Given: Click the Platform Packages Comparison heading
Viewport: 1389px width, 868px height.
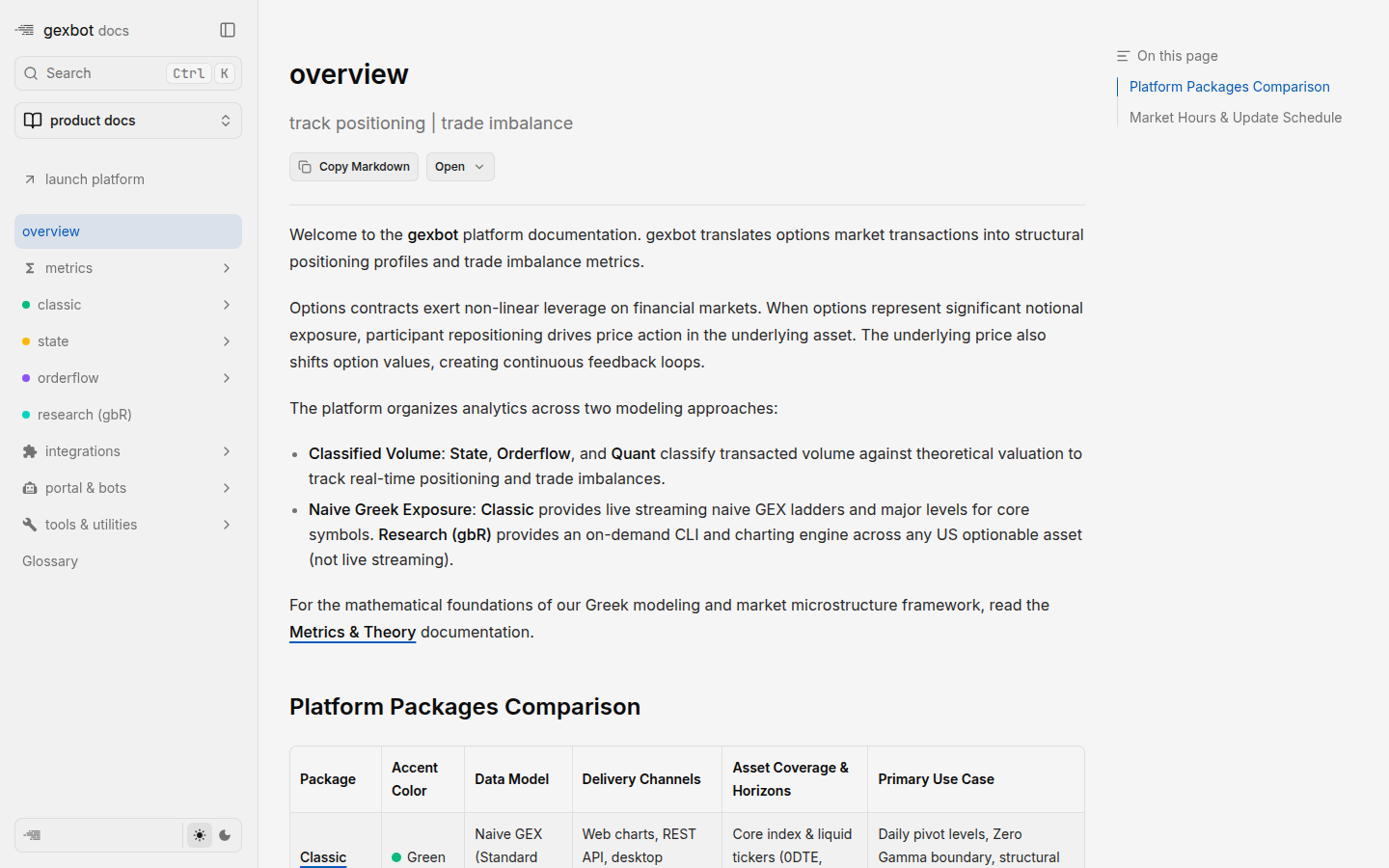Looking at the screenshot, I should (465, 707).
